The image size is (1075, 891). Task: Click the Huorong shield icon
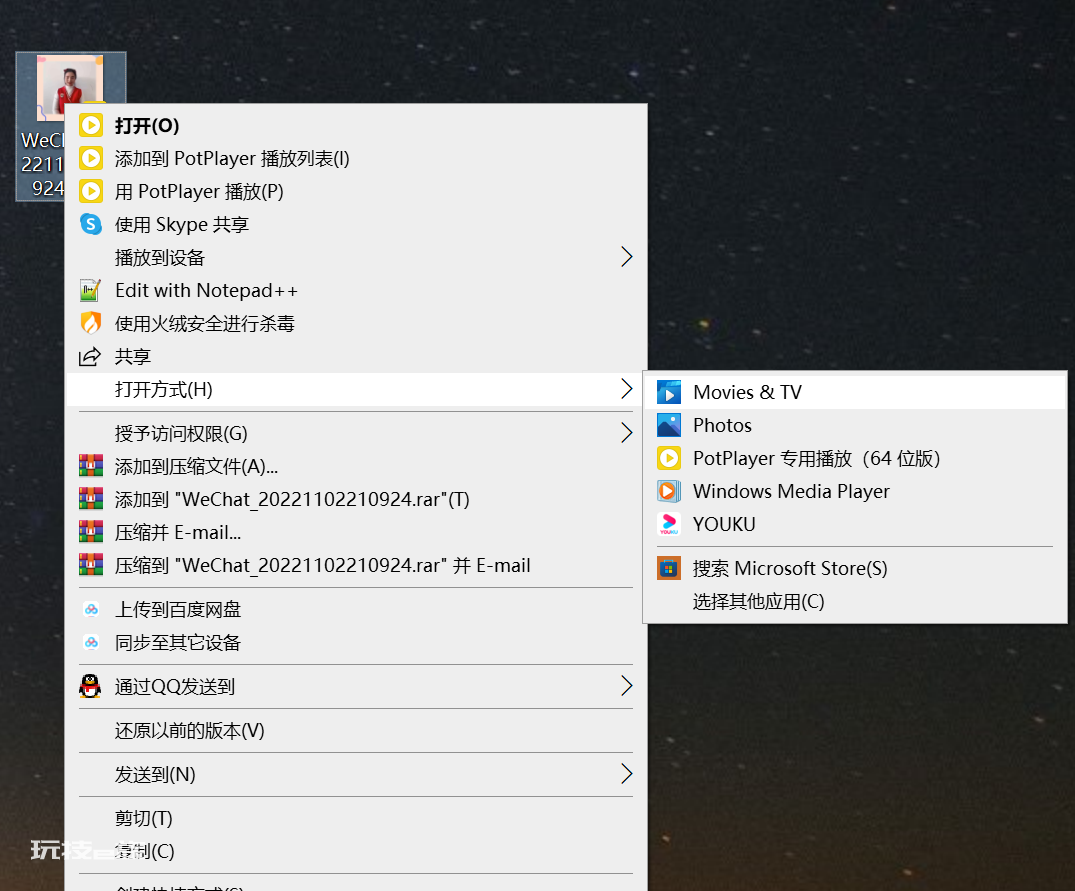[90, 323]
